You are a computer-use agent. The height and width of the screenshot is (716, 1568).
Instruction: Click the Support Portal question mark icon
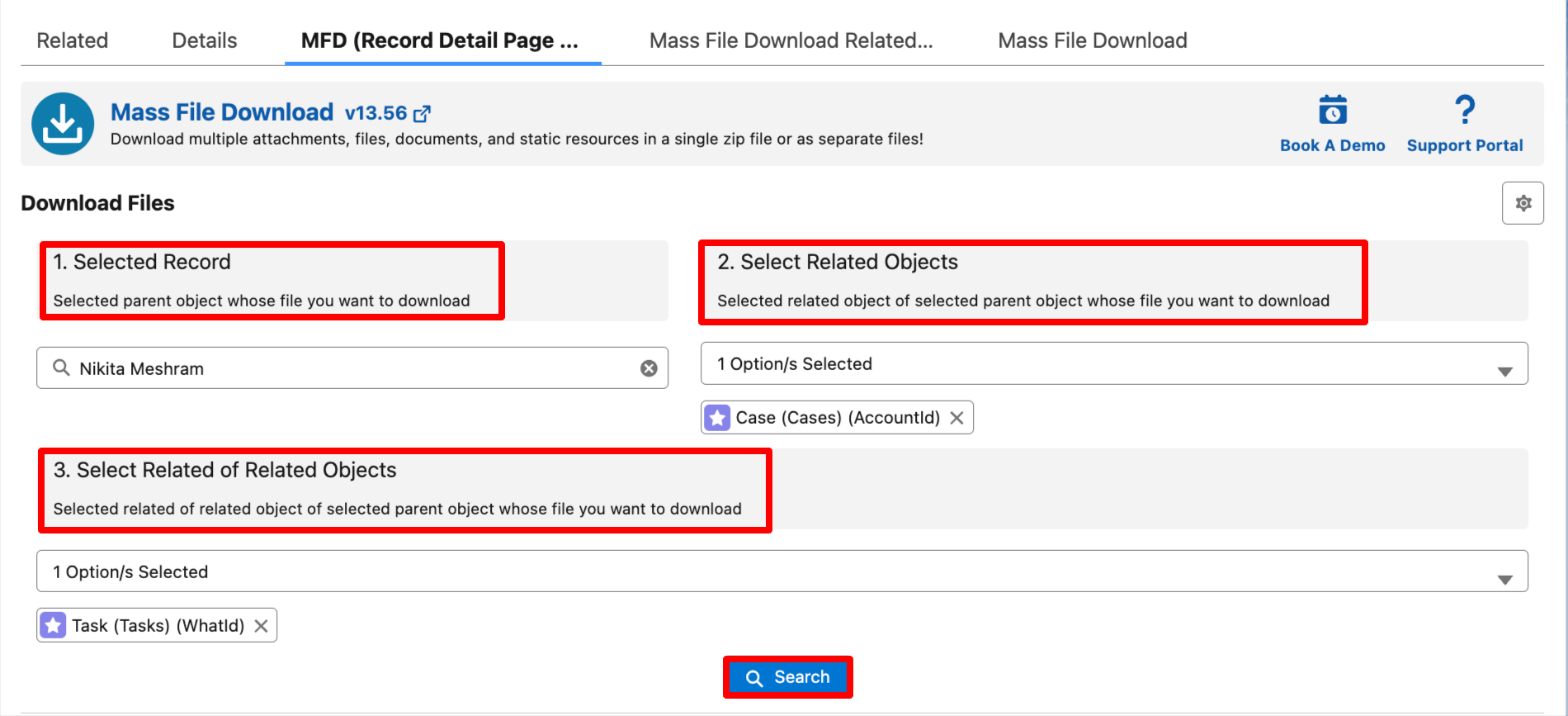[x=1465, y=109]
